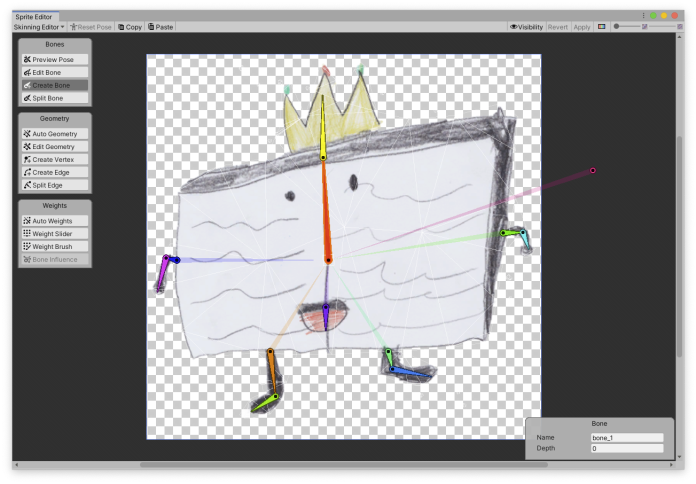The height and width of the screenshot is (484, 696).
Task: Choose the Split Bone tool
Action: (x=54, y=99)
